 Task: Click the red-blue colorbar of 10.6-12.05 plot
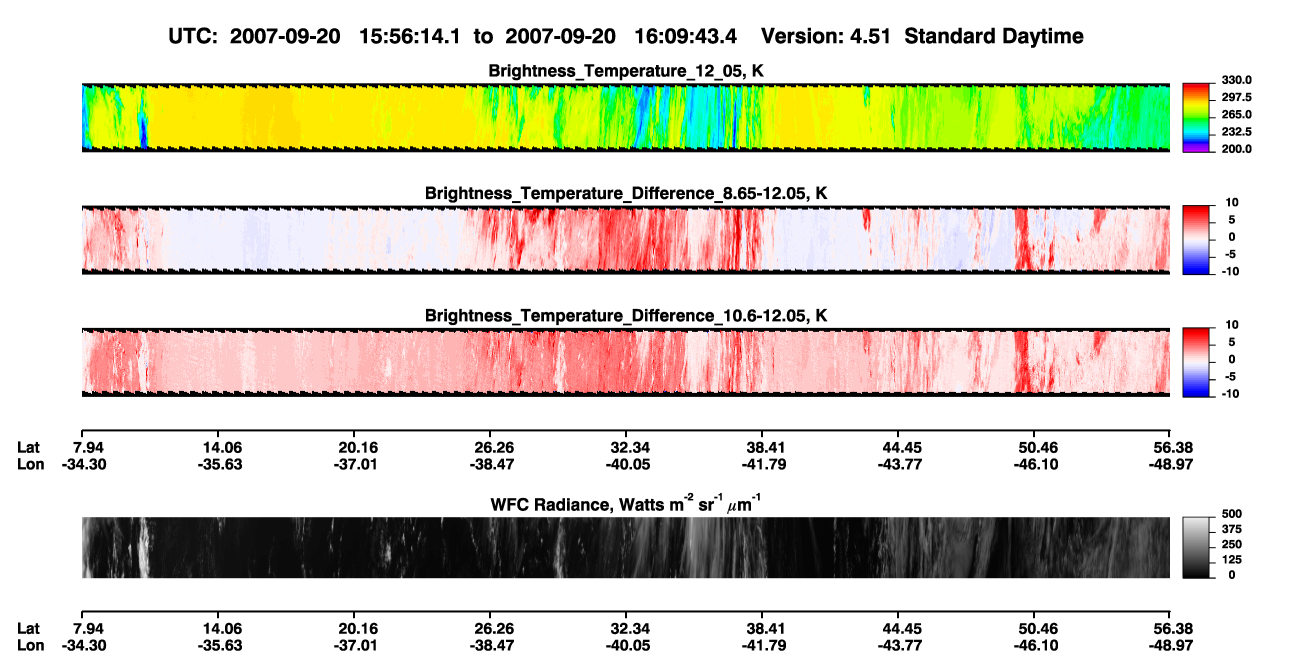(1196, 362)
